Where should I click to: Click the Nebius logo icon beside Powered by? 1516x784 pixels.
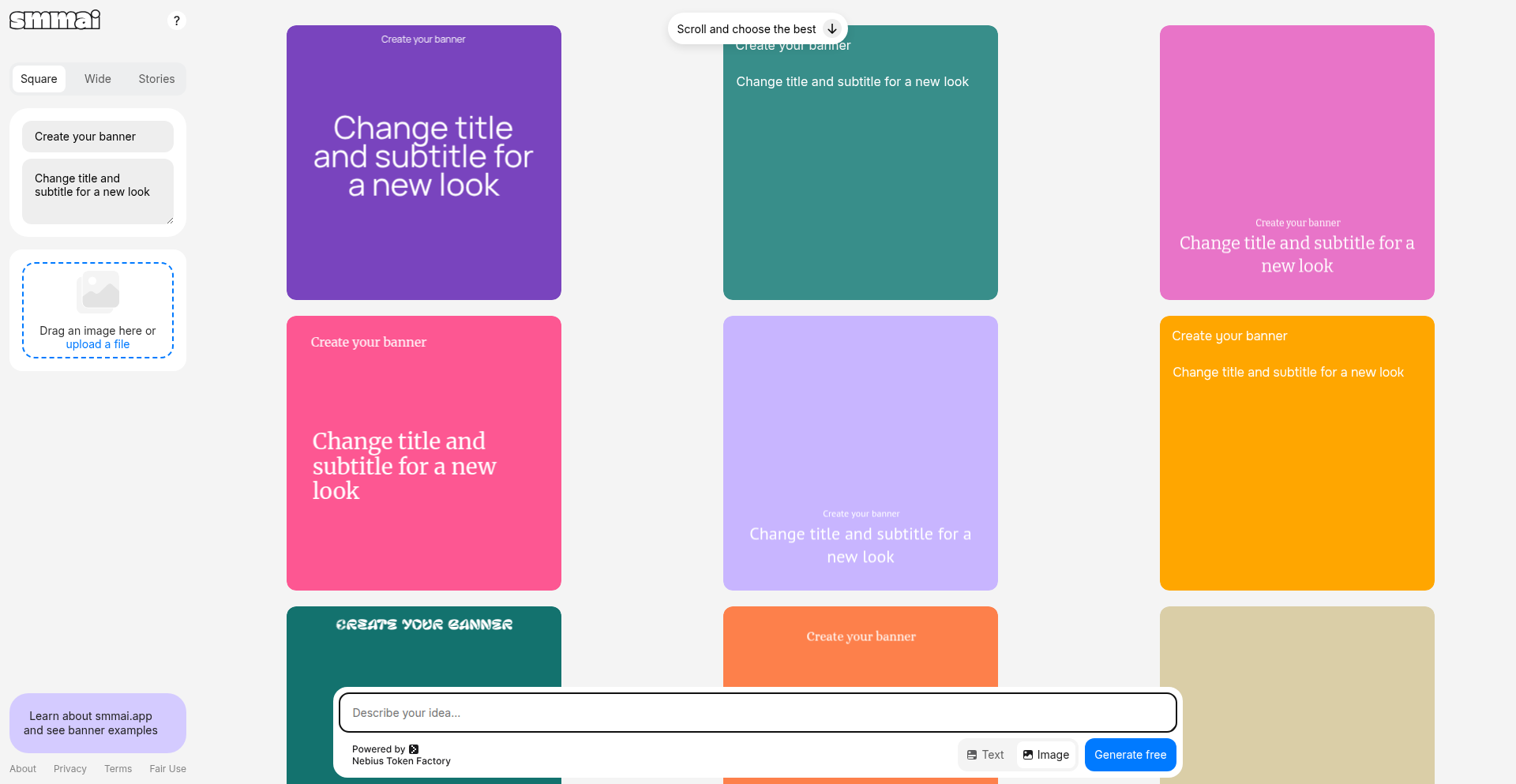coord(414,749)
